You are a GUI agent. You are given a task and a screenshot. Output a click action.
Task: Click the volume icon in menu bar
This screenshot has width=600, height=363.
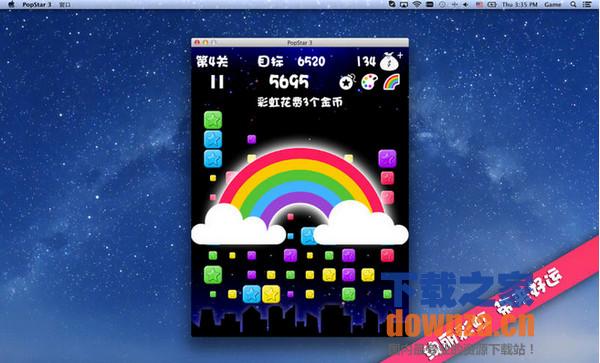coord(466,5)
